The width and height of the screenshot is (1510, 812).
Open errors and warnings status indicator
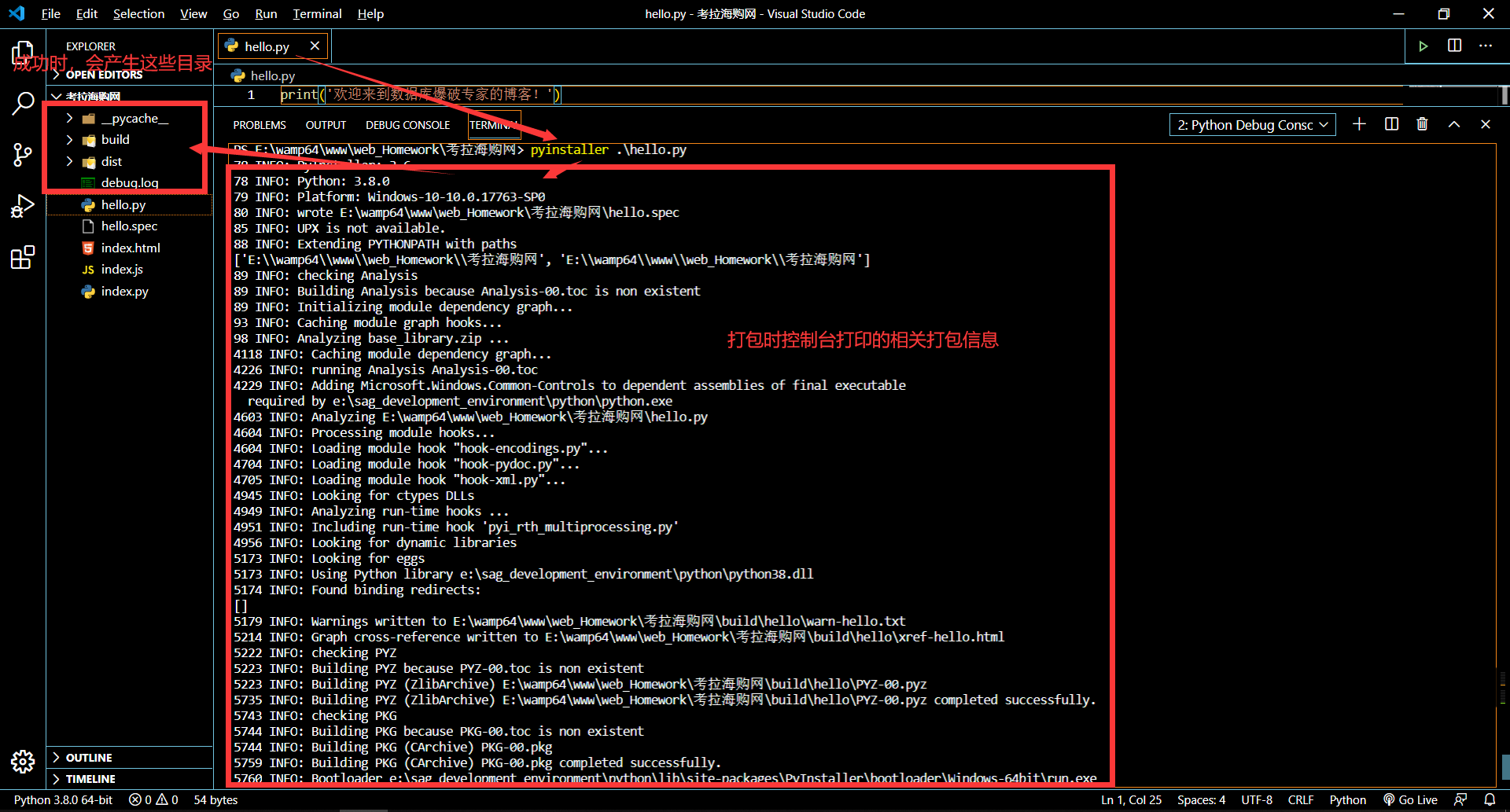tap(153, 799)
